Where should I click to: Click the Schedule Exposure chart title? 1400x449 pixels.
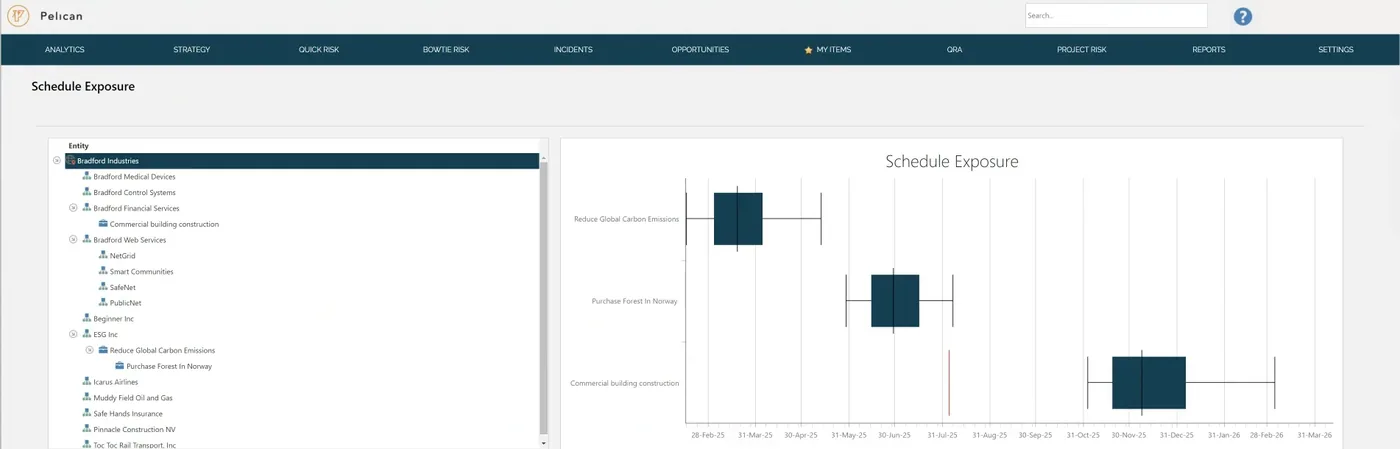pos(952,161)
